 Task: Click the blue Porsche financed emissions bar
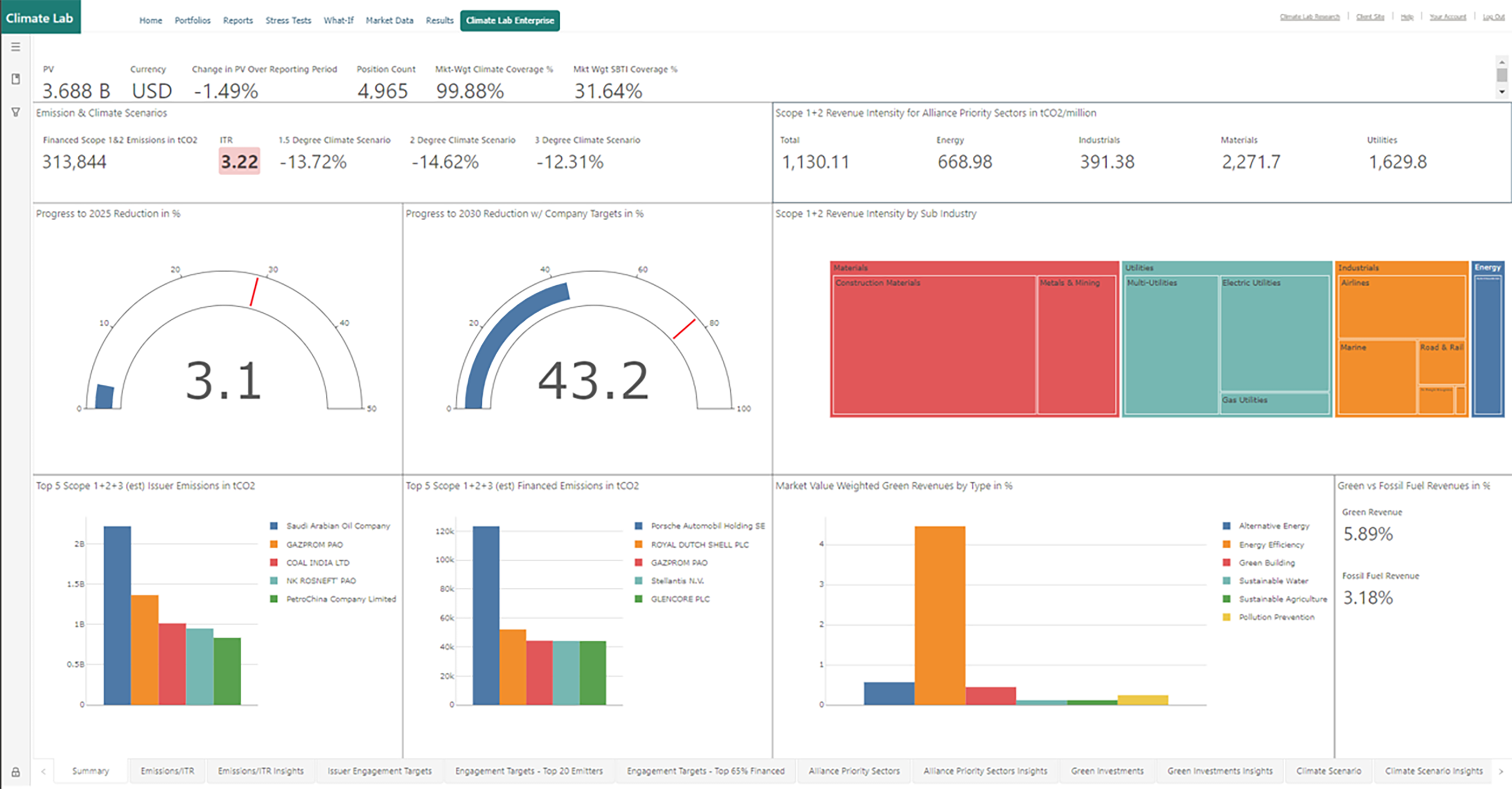tap(486, 616)
